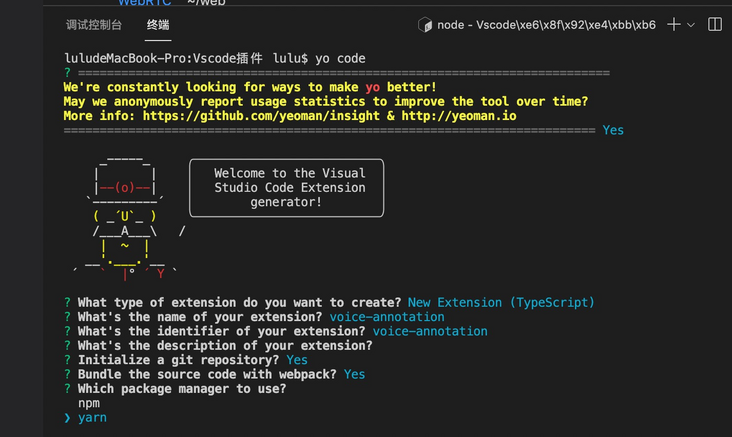This screenshot has width=732, height=437.
Task: Split the terminal panel
Action: [715, 24]
